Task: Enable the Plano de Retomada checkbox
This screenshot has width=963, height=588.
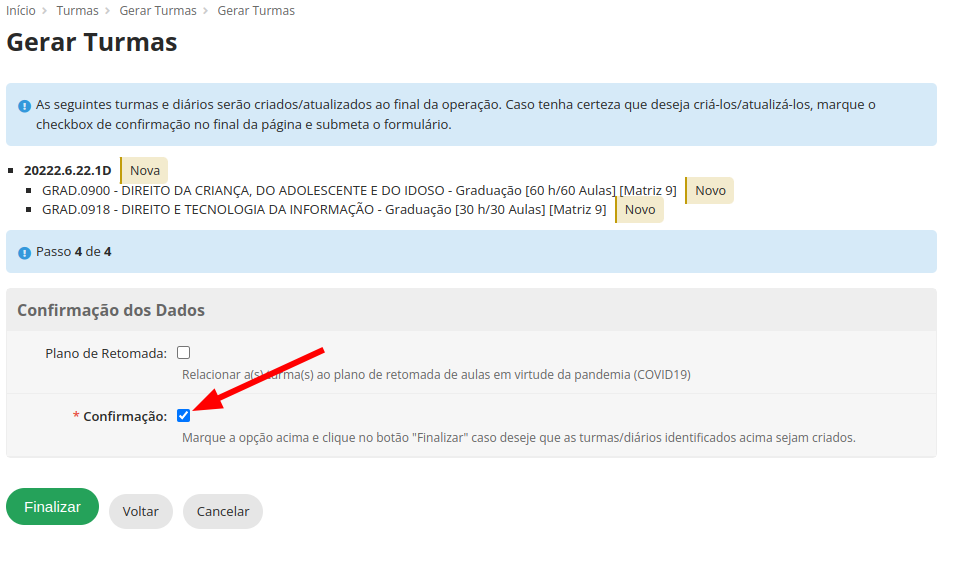Action: 183,353
